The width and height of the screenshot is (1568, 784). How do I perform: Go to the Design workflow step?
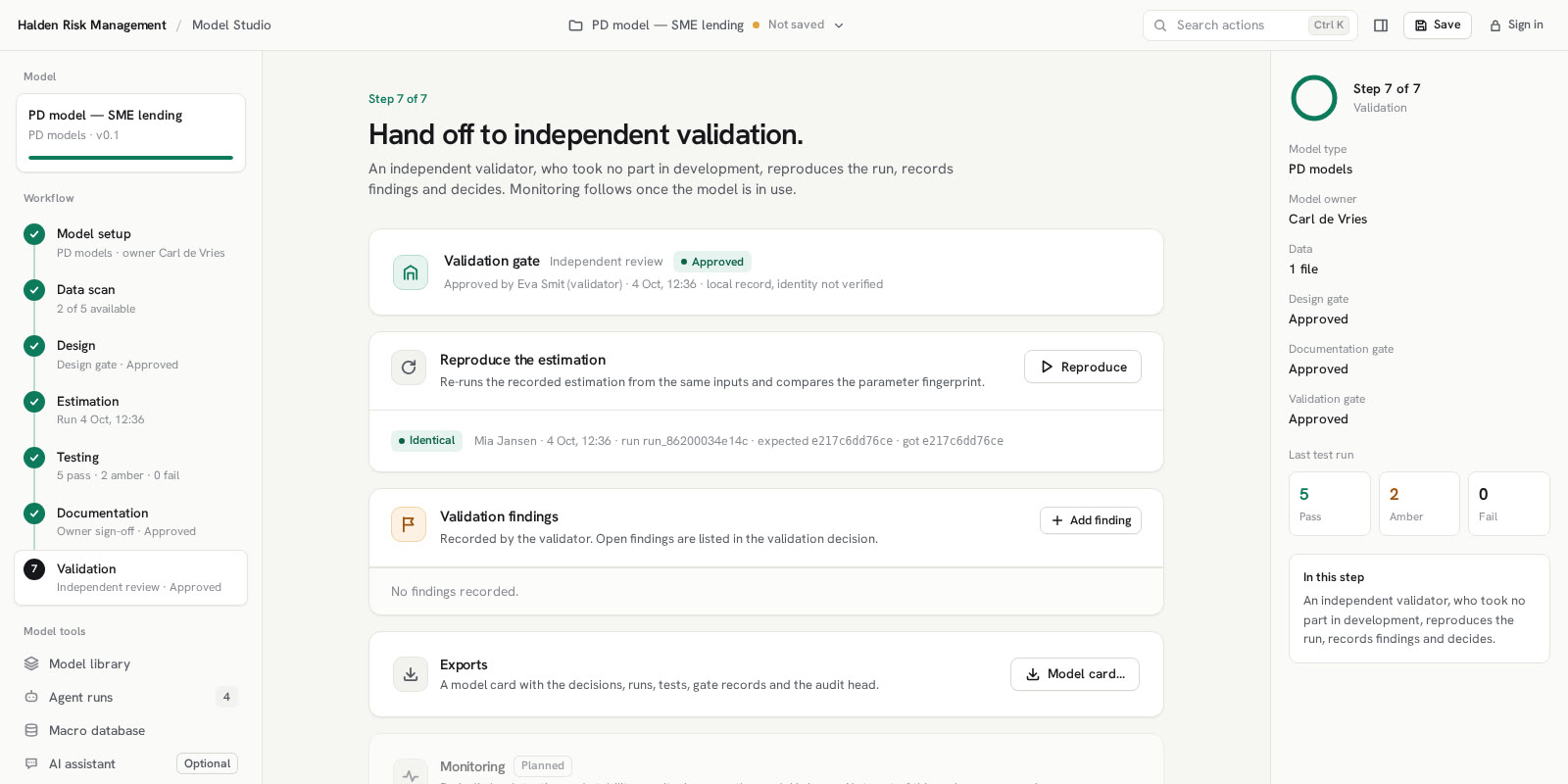point(130,354)
